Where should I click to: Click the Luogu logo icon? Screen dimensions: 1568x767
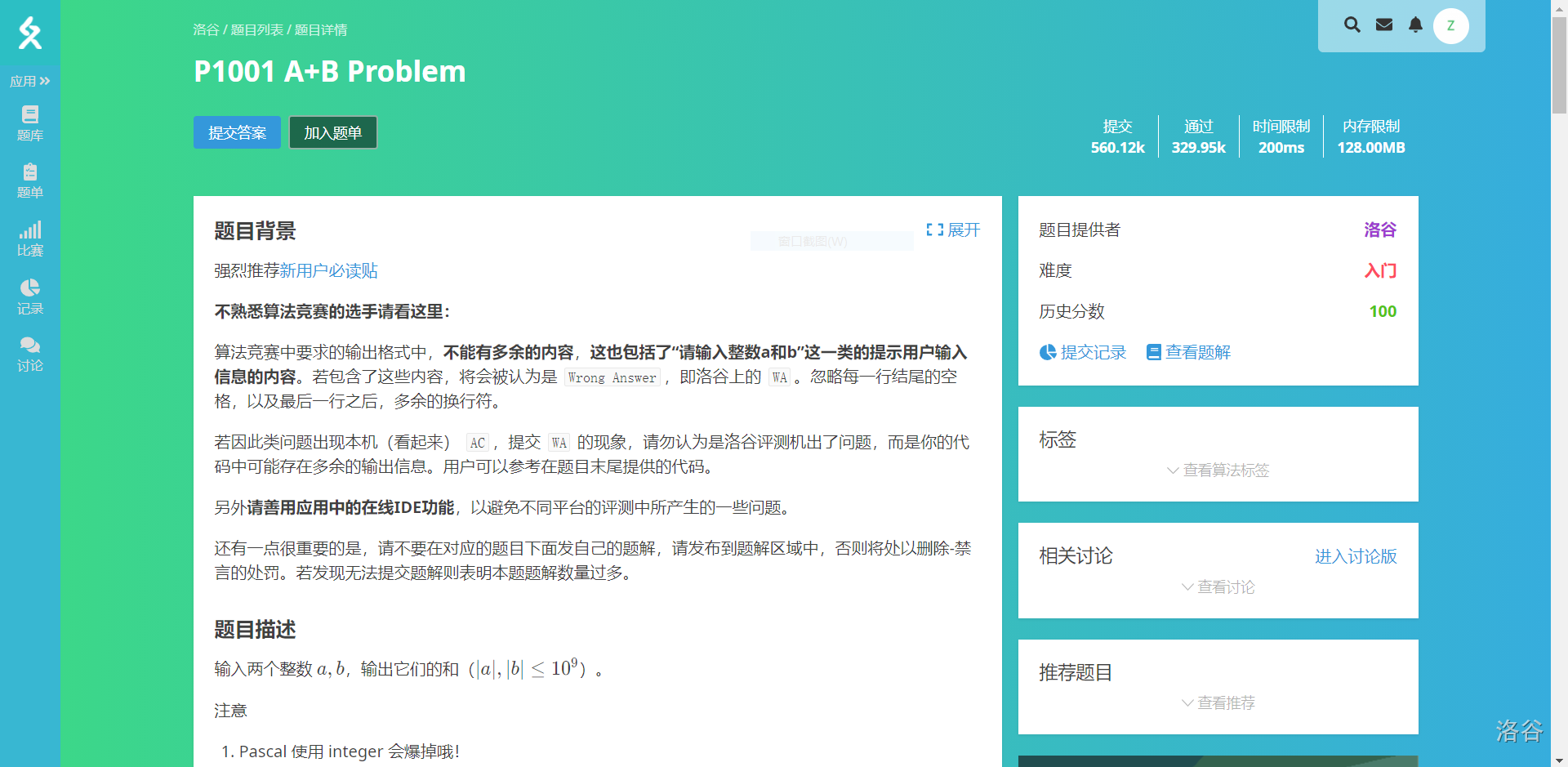click(30, 33)
